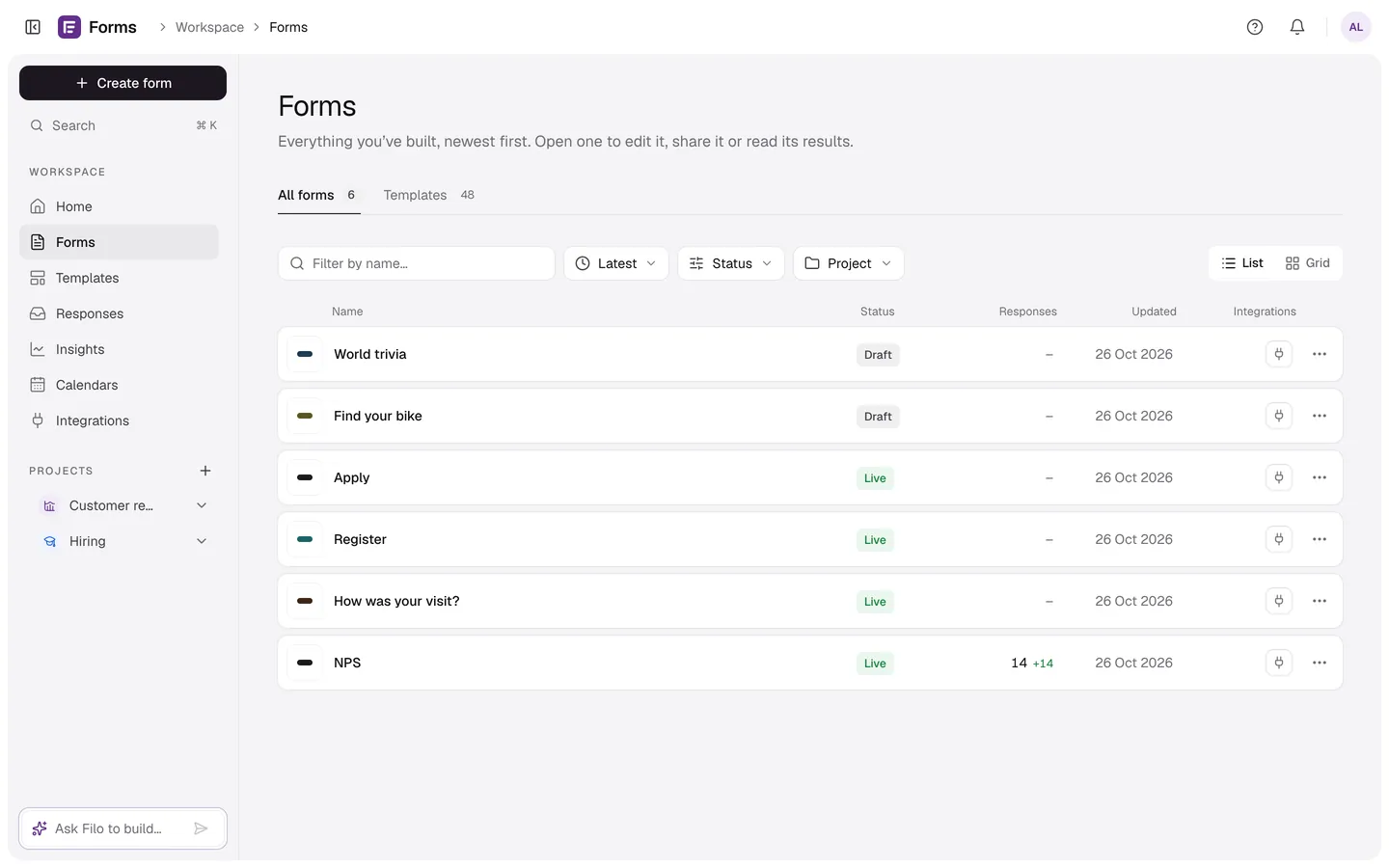The width and height of the screenshot is (1389, 868).
Task: Open the Latest sort dropdown
Action: [616, 263]
